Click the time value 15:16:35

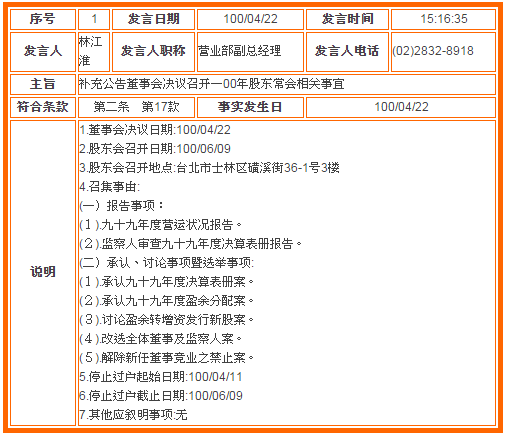tap(444, 19)
